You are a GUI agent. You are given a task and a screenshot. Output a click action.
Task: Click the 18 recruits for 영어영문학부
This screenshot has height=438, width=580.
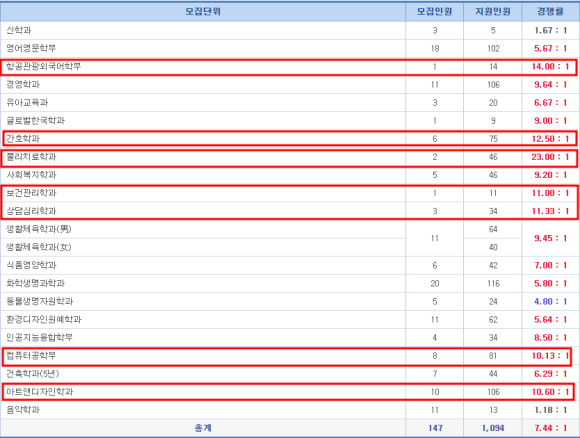pyautogui.click(x=435, y=48)
